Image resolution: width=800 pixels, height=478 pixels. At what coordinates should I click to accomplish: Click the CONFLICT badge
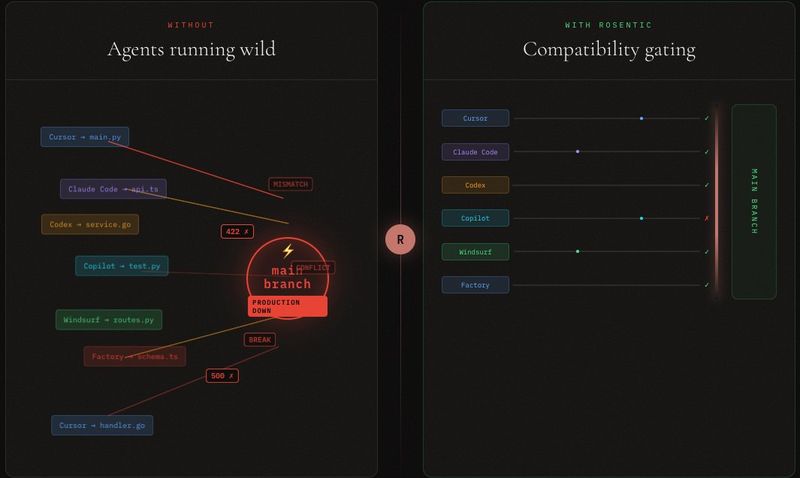pos(313,267)
